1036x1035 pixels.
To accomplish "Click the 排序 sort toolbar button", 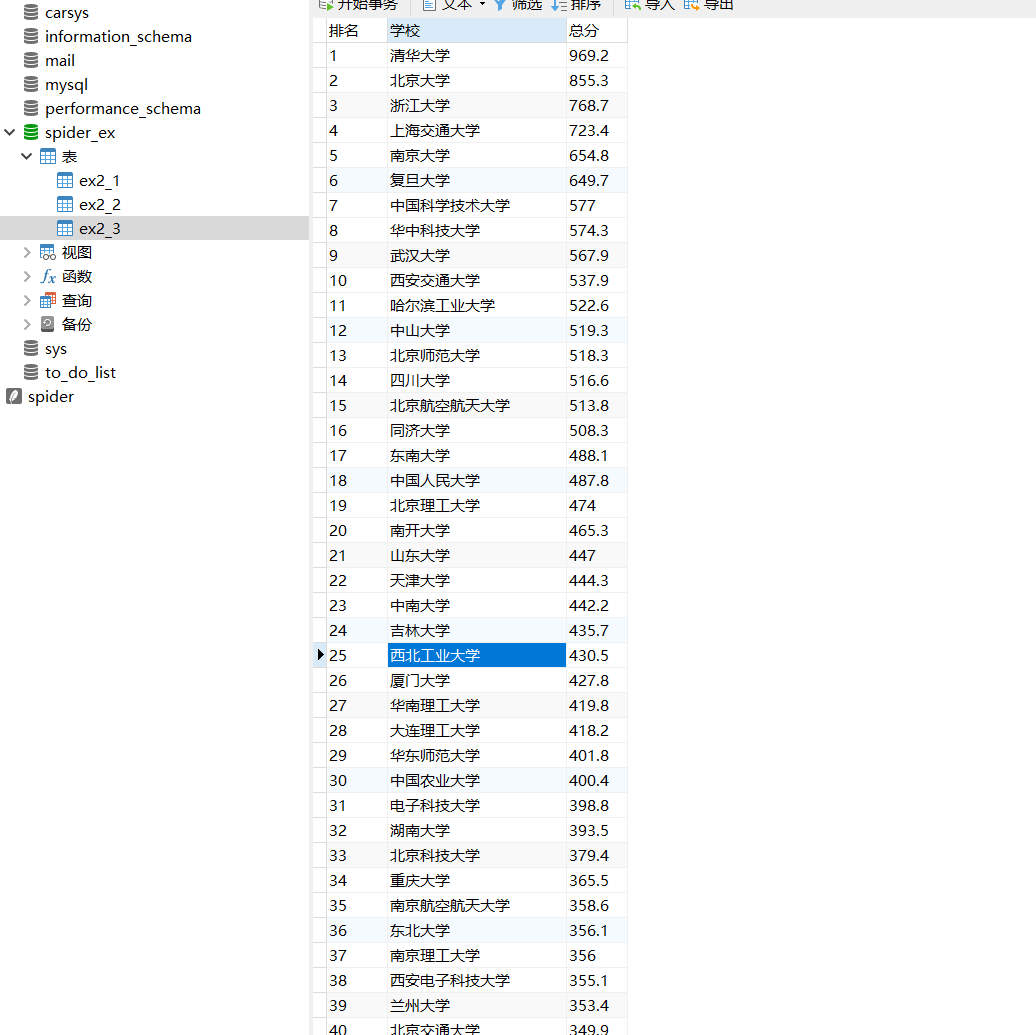I will [576, 5].
